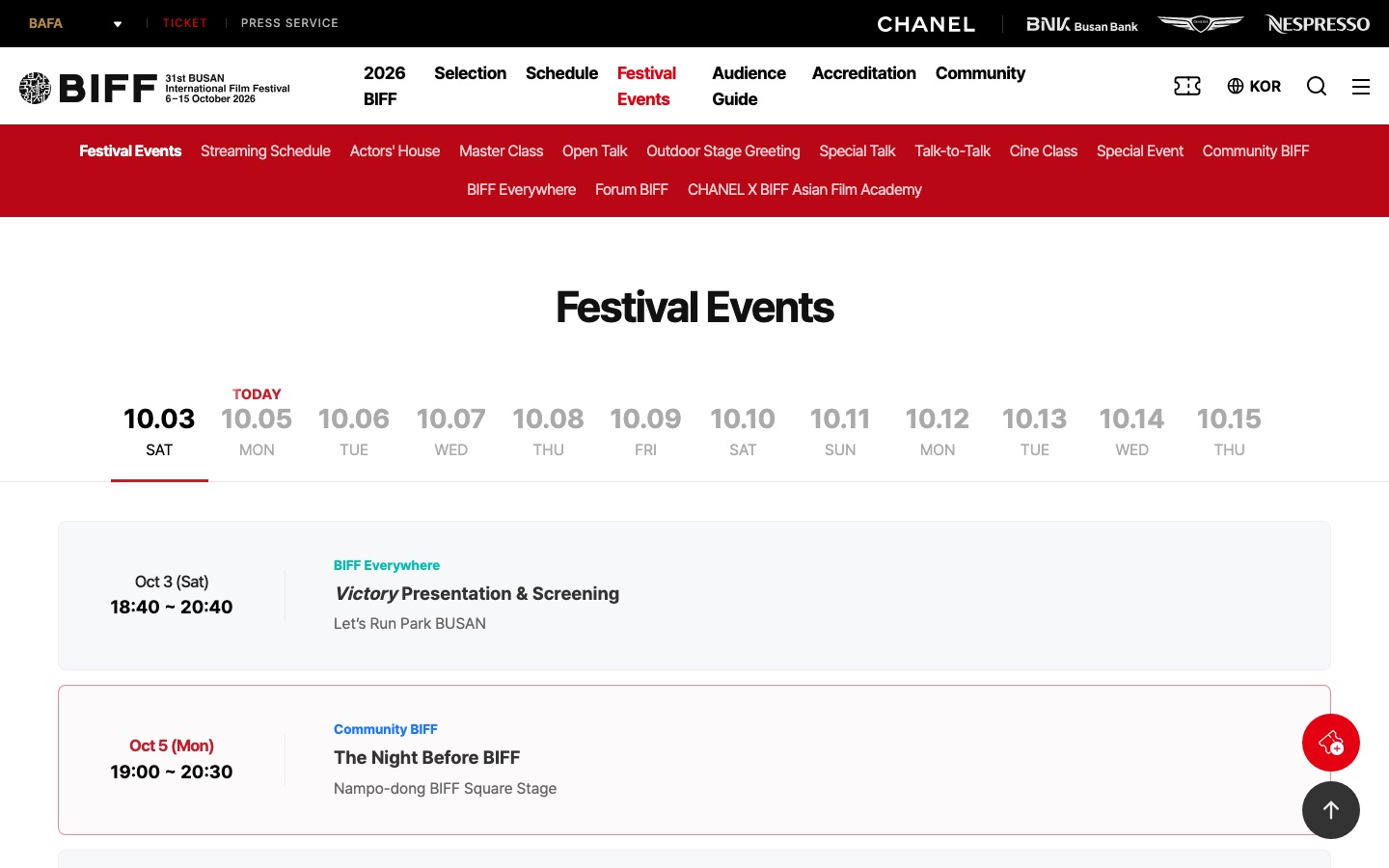The image size is (1389, 868).
Task: Switch language to KOR
Action: [x=1254, y=87]
